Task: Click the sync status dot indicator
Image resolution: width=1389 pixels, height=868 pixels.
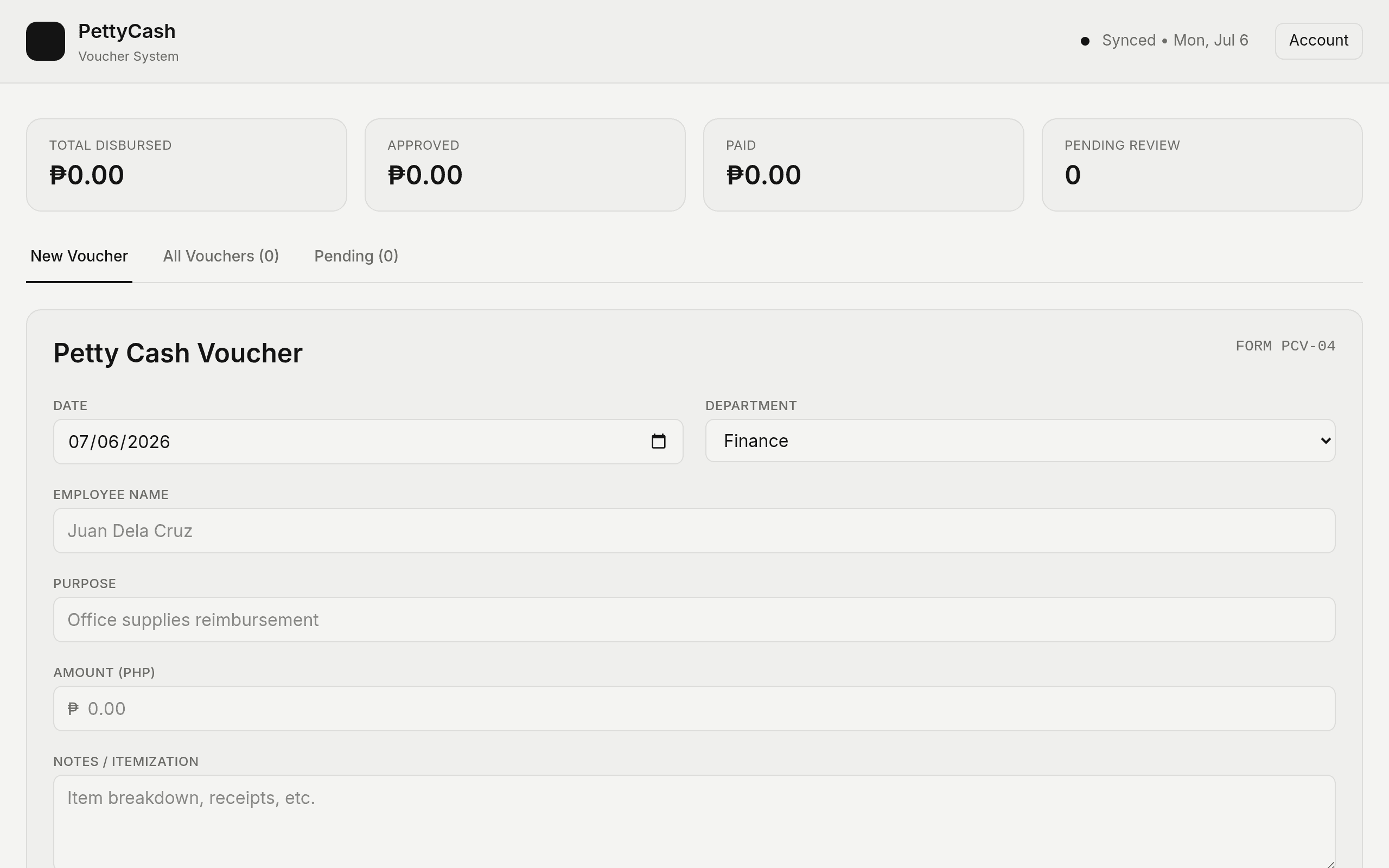Action: [x=1085, y=41]
